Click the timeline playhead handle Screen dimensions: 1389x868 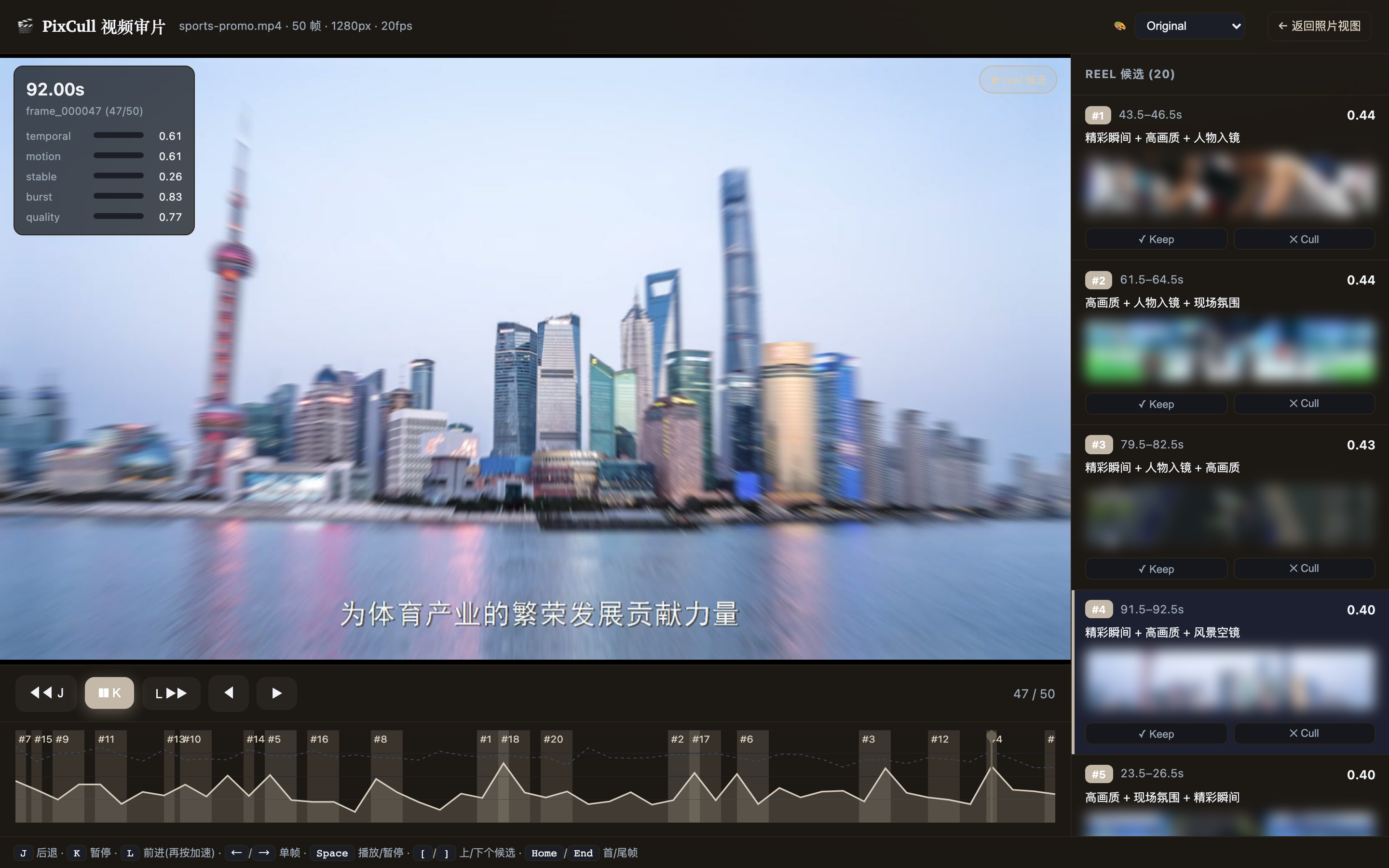[991, 735]
